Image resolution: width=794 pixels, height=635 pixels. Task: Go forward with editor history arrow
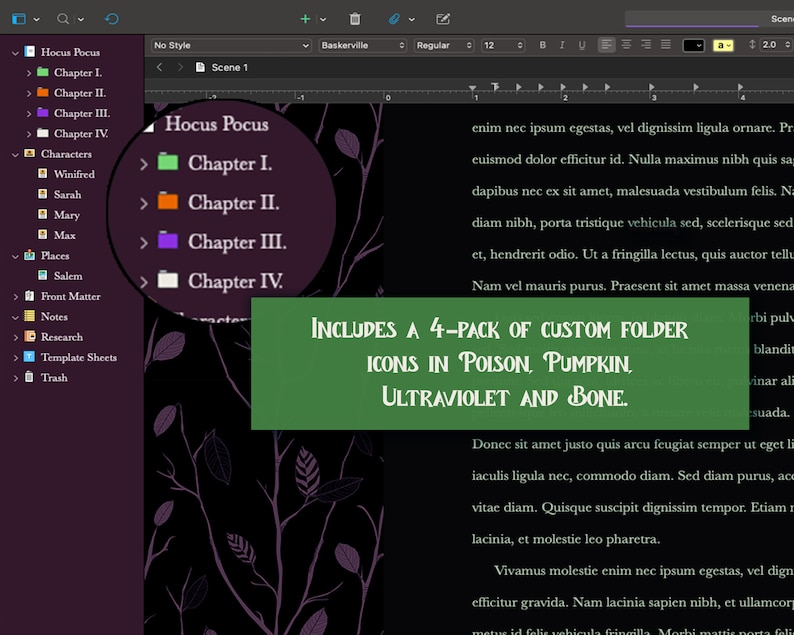click(180, 67)
